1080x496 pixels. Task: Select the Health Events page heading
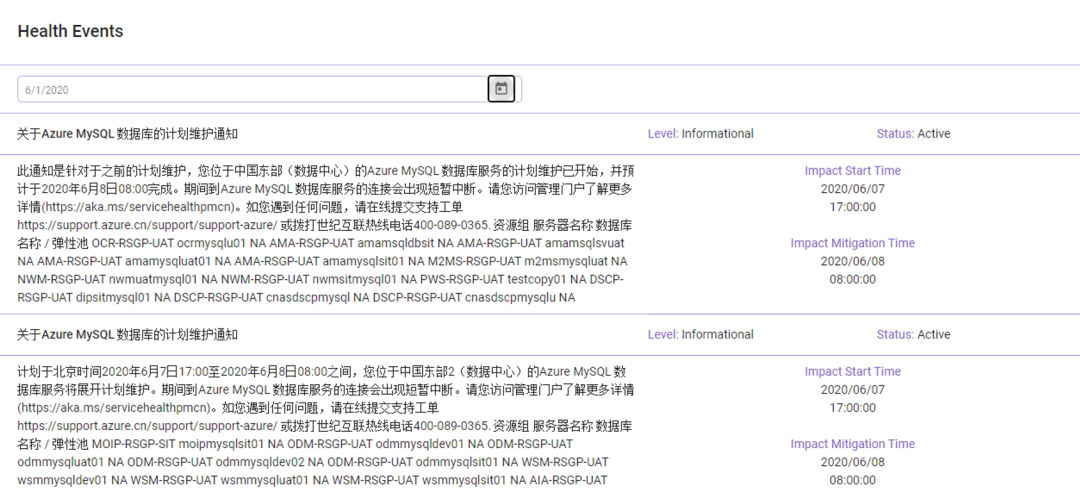pos(70,31)
